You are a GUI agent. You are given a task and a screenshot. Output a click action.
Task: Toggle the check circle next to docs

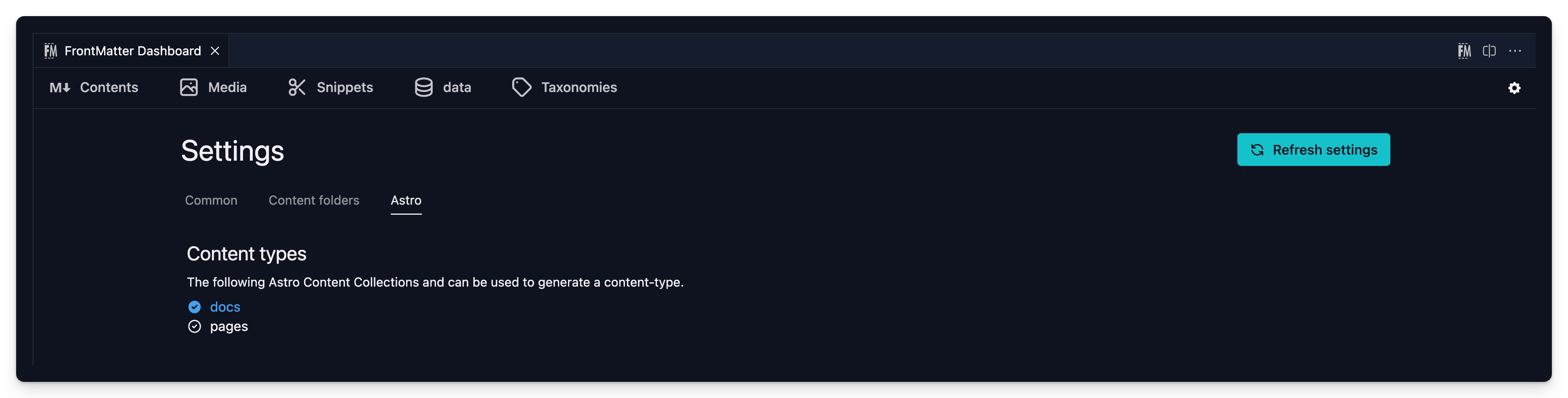(194, 307)
